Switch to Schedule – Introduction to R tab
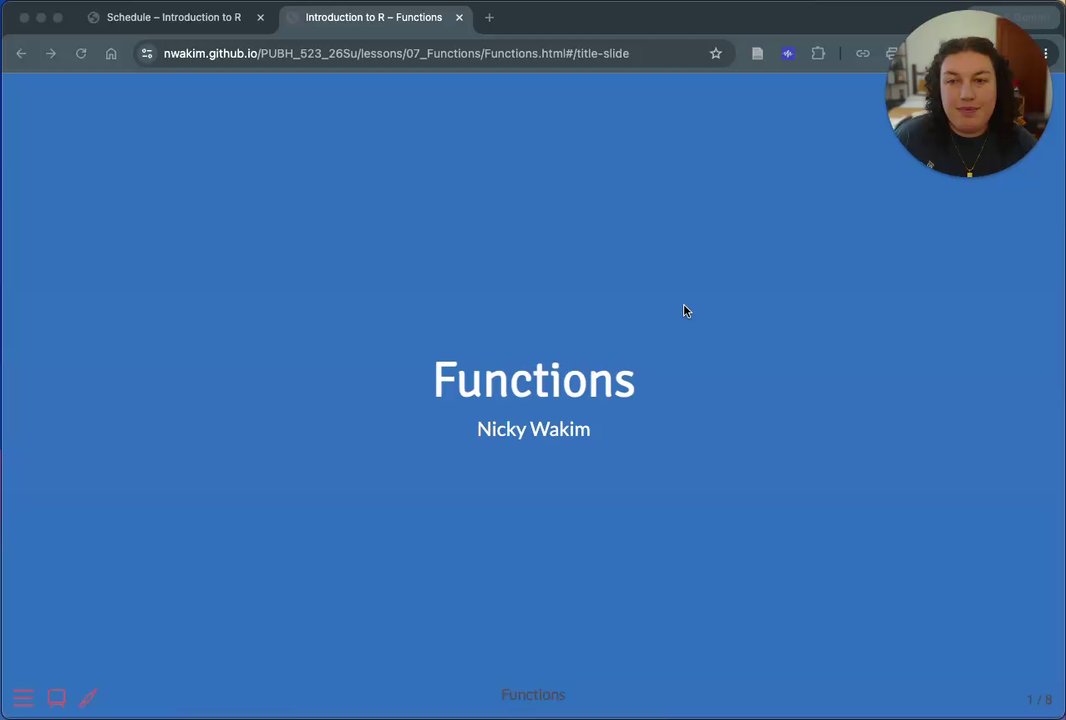The image size is (1066, 720). click(x=174, y=18)
